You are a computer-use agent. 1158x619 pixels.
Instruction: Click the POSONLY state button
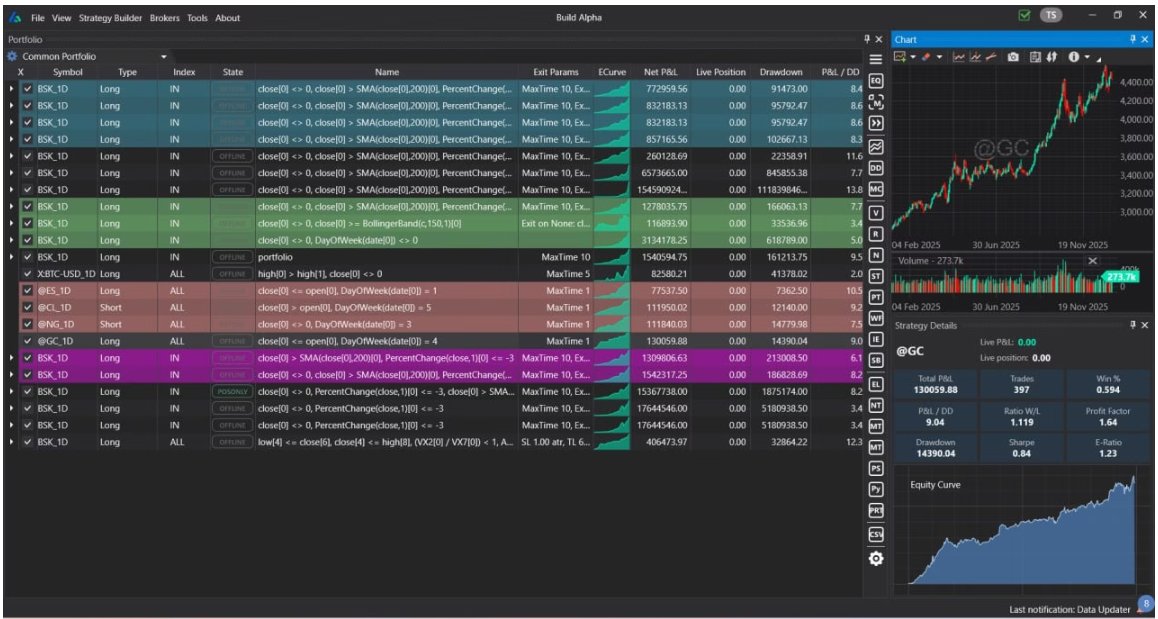pos(233,391)
